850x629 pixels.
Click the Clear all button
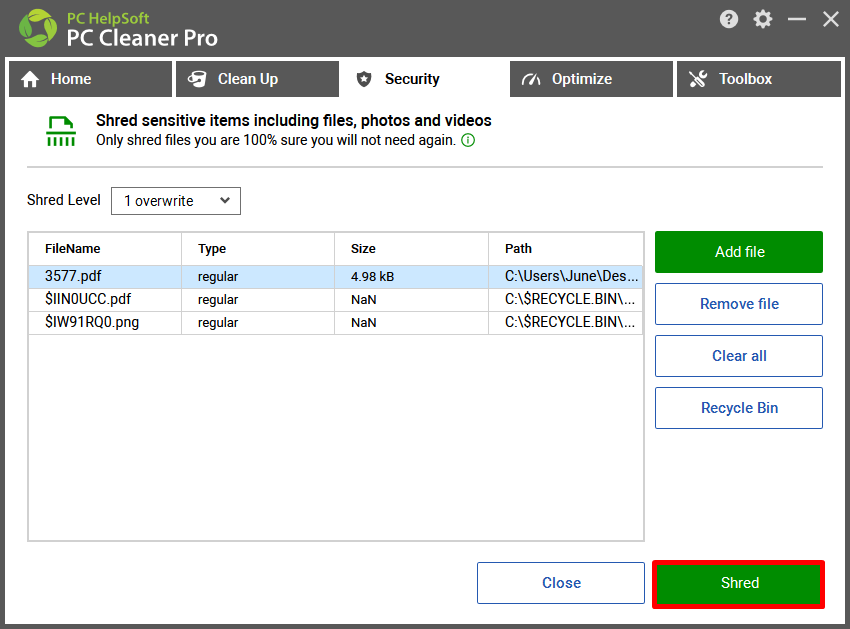coord(739,356)
